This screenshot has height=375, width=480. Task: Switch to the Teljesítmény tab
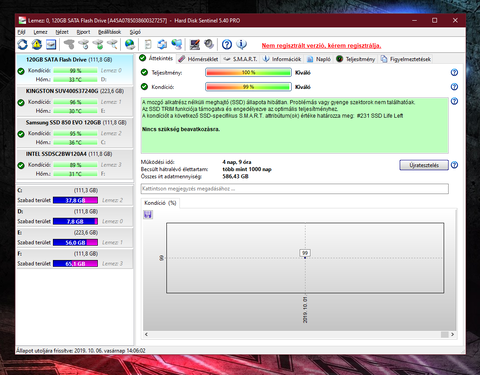(x=356, y=59)
